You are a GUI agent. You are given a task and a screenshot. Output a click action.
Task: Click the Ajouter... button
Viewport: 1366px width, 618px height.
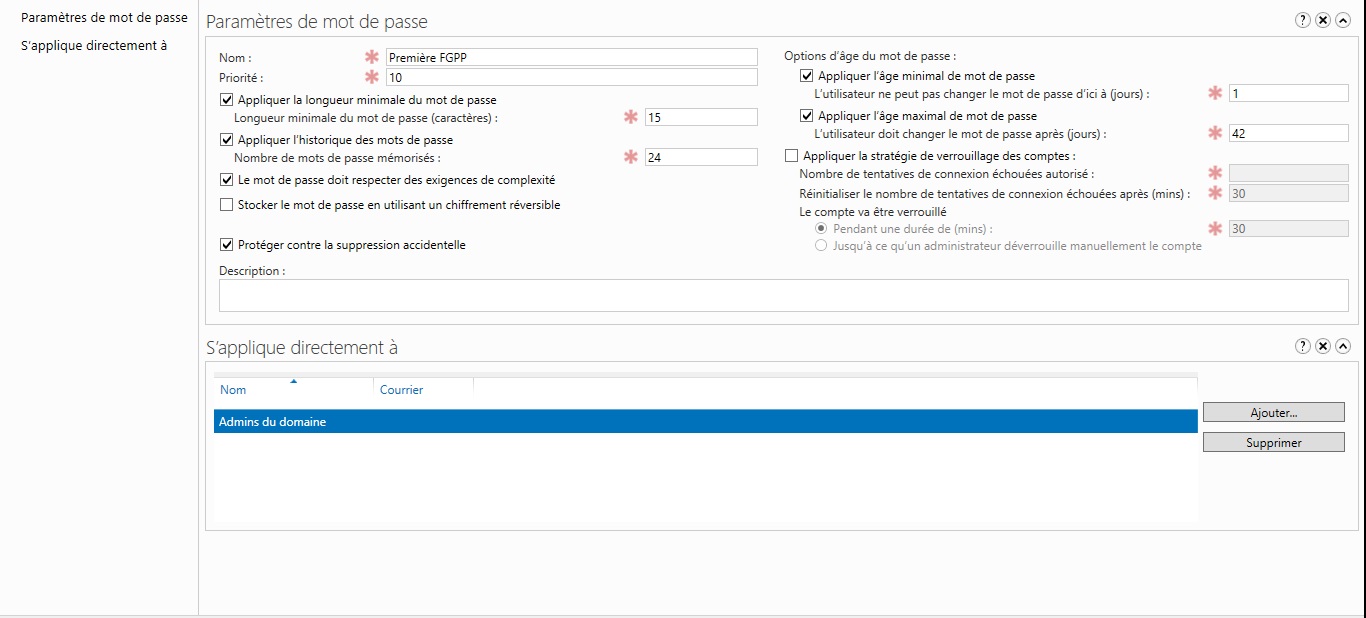[x=1273, y=412]
